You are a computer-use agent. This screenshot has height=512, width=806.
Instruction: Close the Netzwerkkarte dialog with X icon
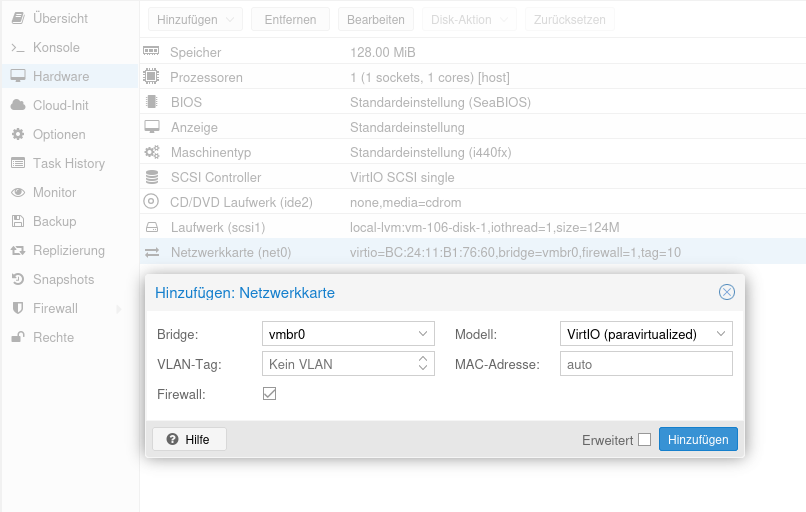coord(727,292)
